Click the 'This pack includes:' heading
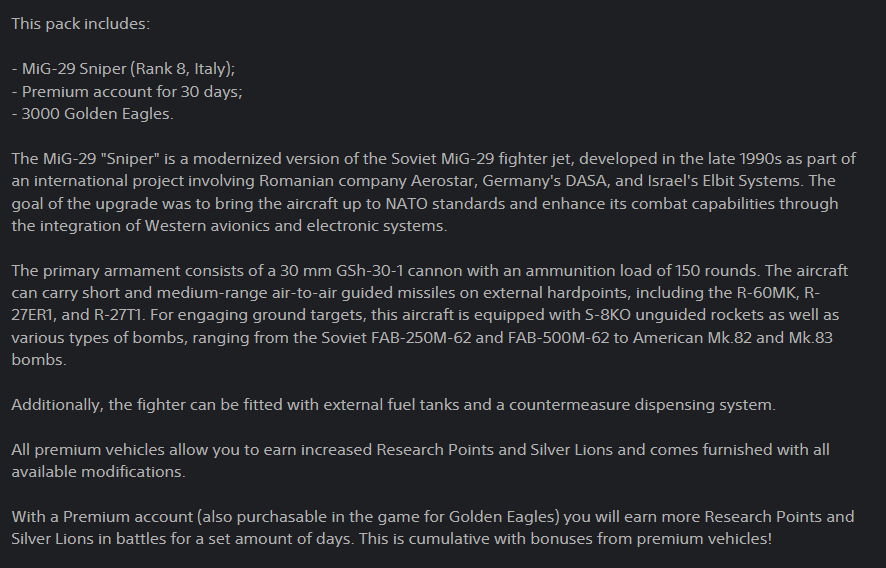The image size is (886, 568). [x=80, y=24]
